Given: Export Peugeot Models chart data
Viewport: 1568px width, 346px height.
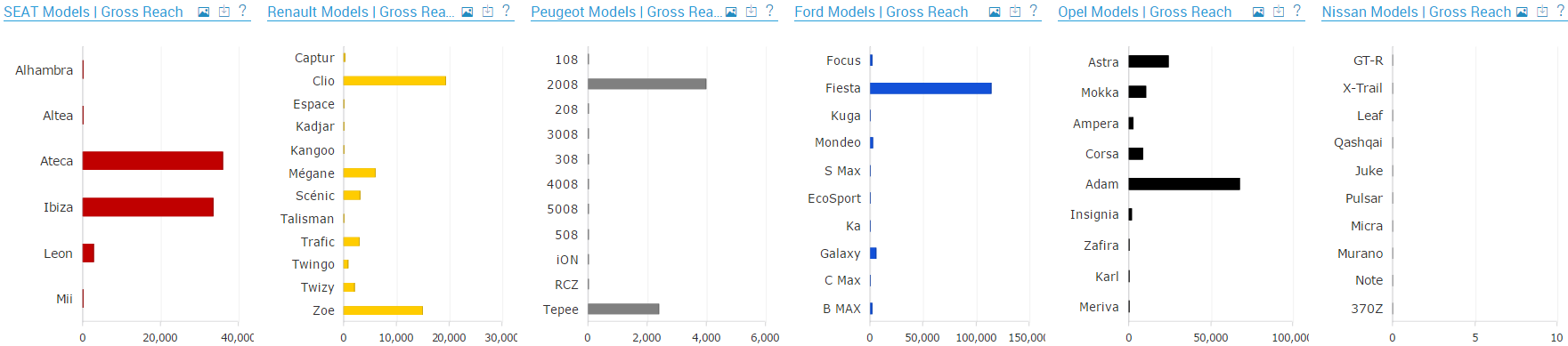Looking at the screenshot, I should click(752, 12).
